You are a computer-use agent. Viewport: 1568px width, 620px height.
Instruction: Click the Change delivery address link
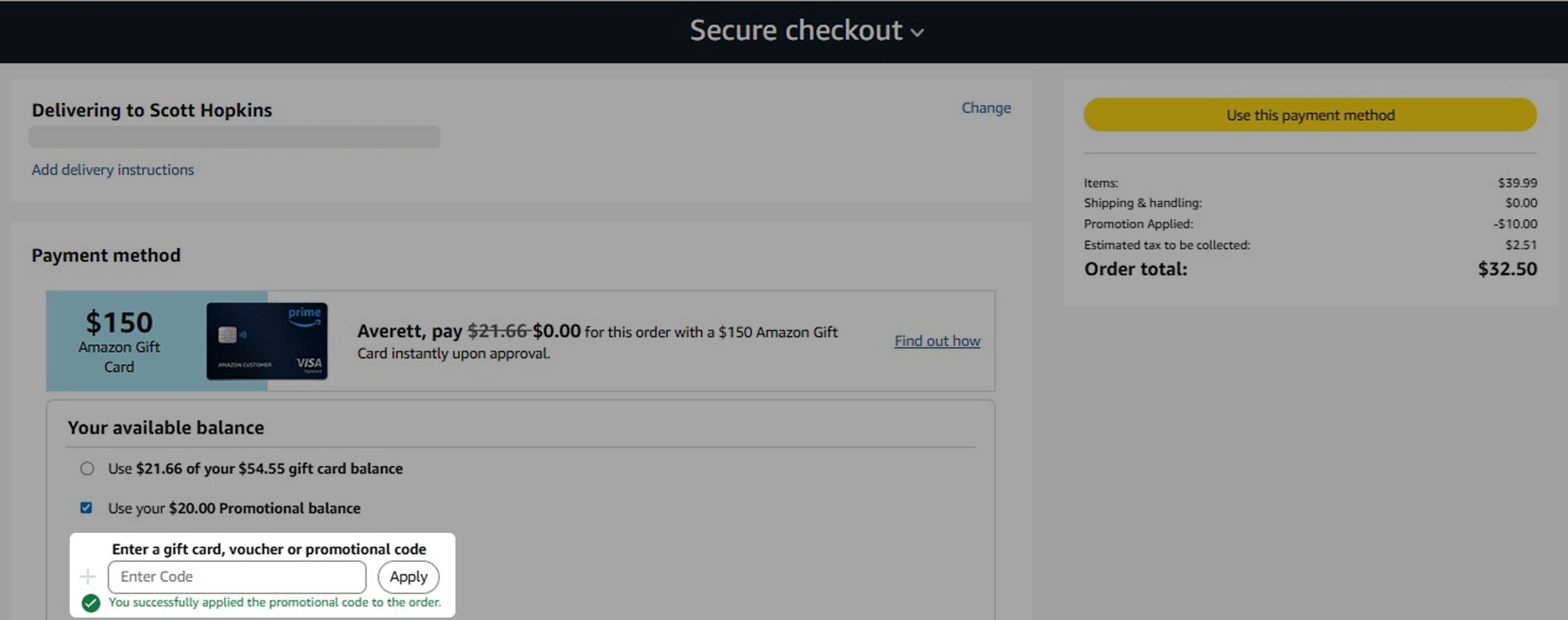(986, 108)
